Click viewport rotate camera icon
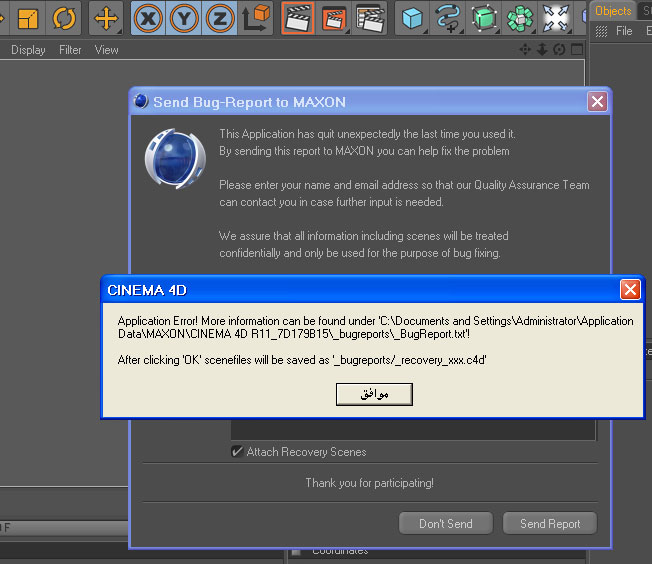The width and height of the screenshot is (652, 564). click(x=559, y=49)
